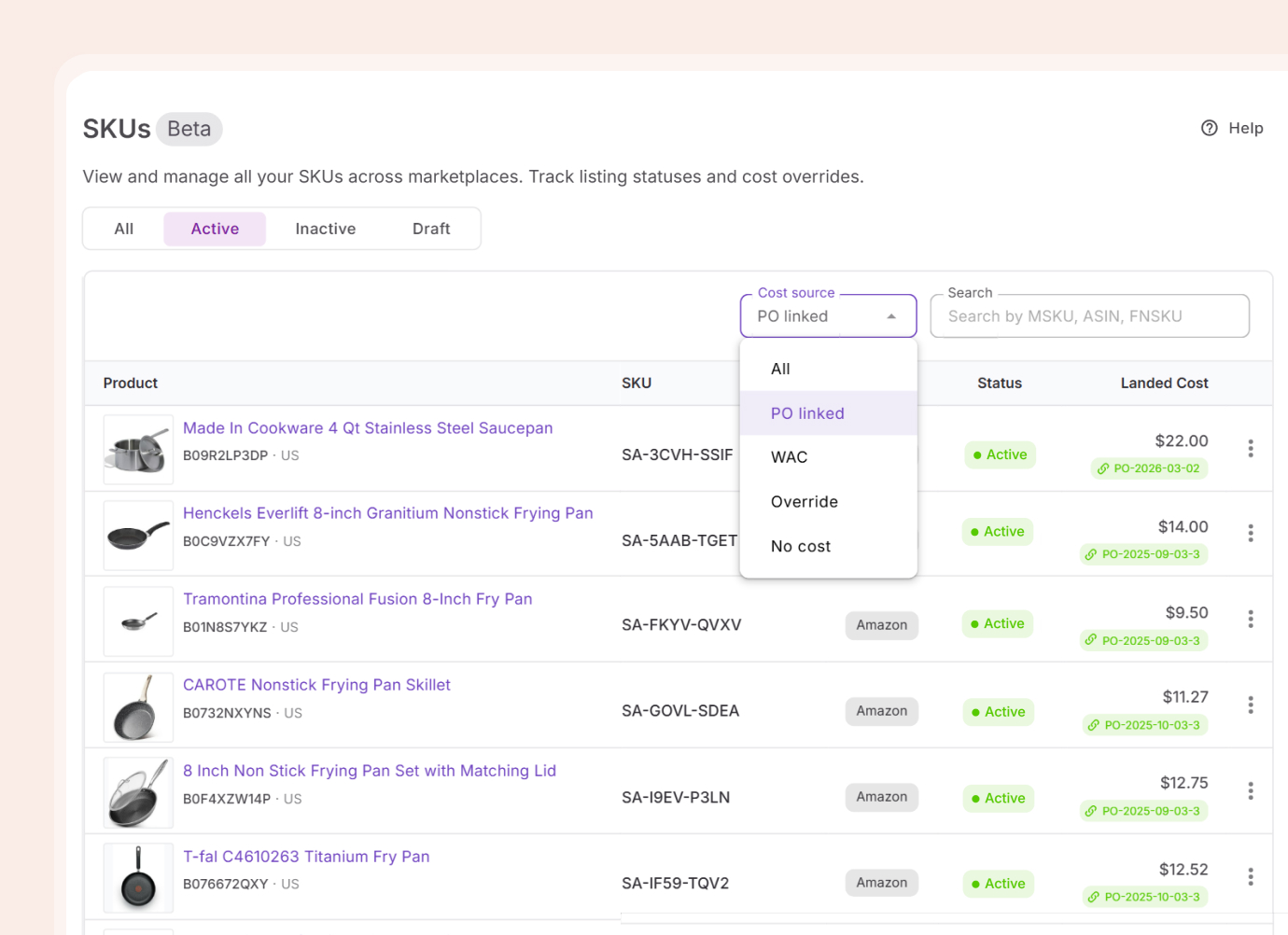The image size is (1288, 935).
Task: Click the chain icon on the CAROTE PO badge
Action: pos(1092,725)
